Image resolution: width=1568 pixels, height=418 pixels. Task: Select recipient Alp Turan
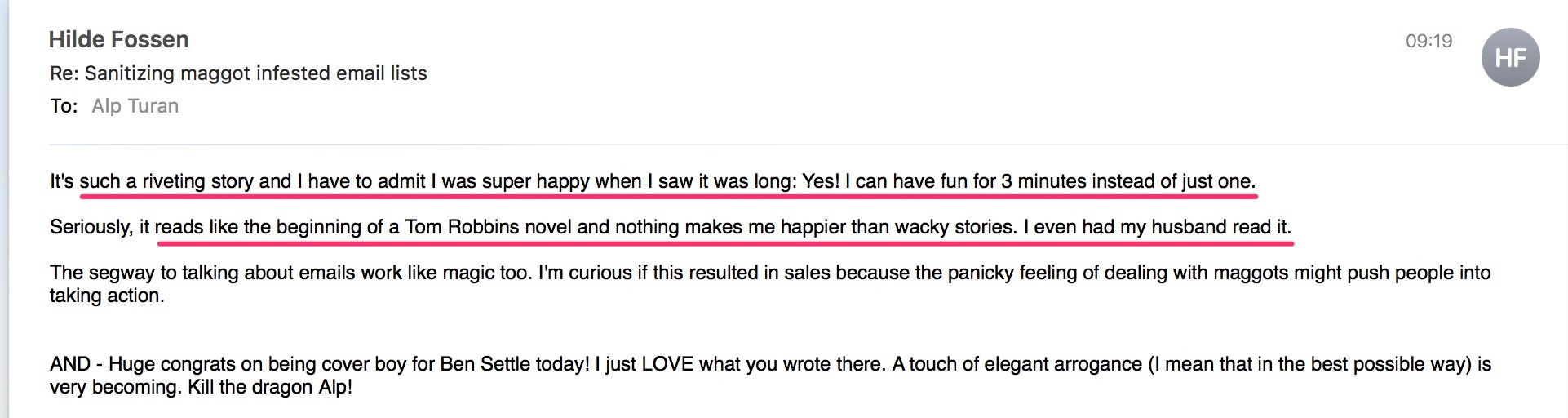[x=135, y=106]
